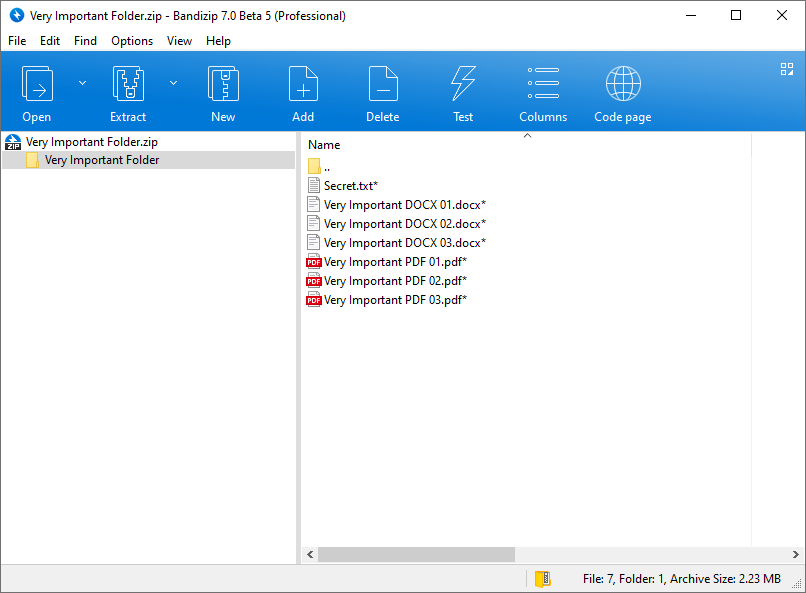The height and width of the screenshot is (593, 806).
Task: Select Secret.txt in file list
Action: point(350,186)
